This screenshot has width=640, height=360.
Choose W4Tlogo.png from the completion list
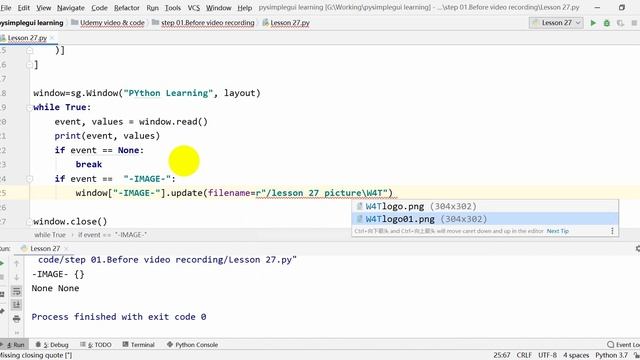(x=485, y=207)
